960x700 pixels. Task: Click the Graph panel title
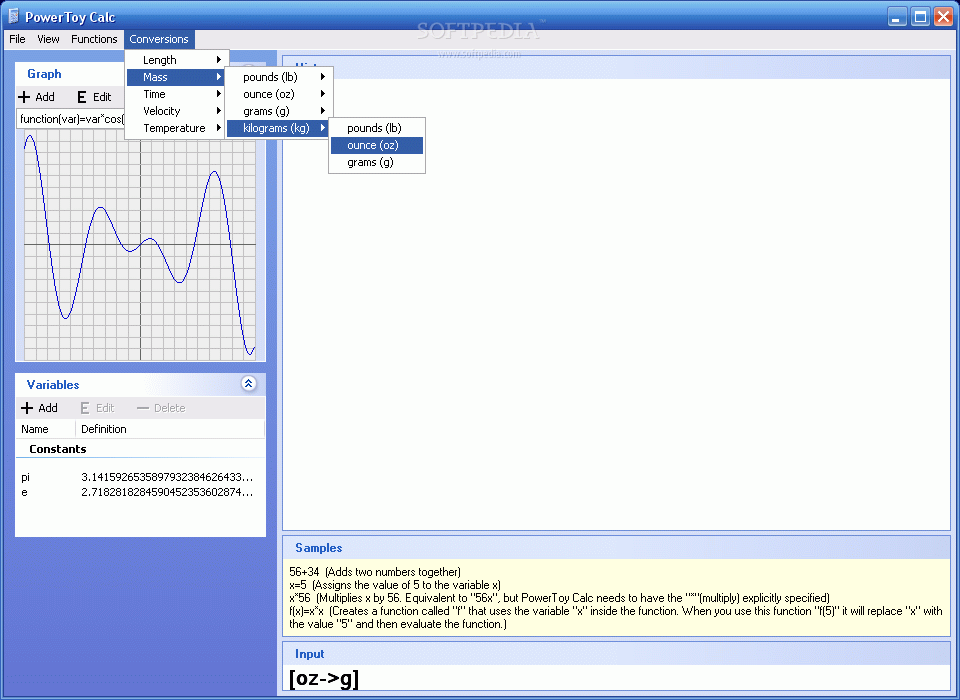(44, 74)
